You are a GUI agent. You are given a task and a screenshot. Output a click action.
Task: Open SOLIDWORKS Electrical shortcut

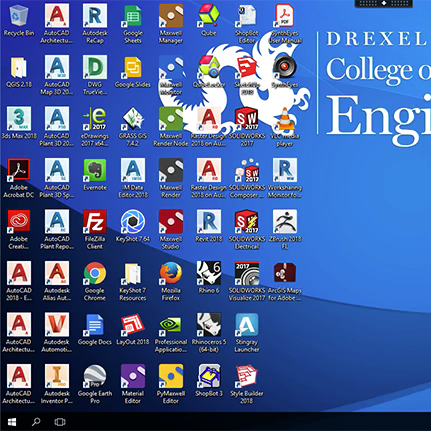(247, 222)
